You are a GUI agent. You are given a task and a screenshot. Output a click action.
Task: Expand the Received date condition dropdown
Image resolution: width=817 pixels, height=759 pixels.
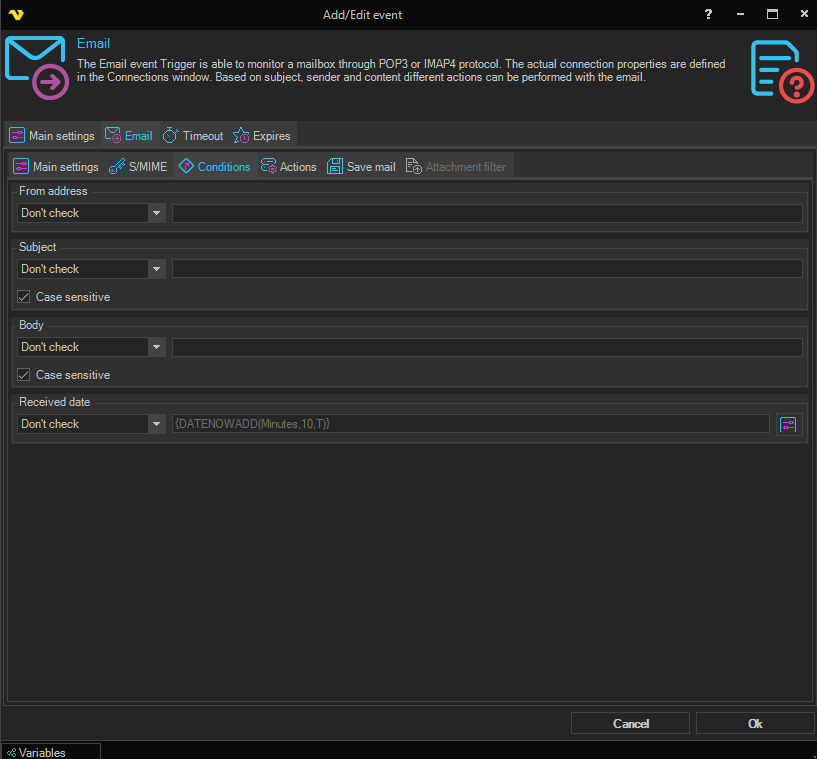[x=156, y=424]
